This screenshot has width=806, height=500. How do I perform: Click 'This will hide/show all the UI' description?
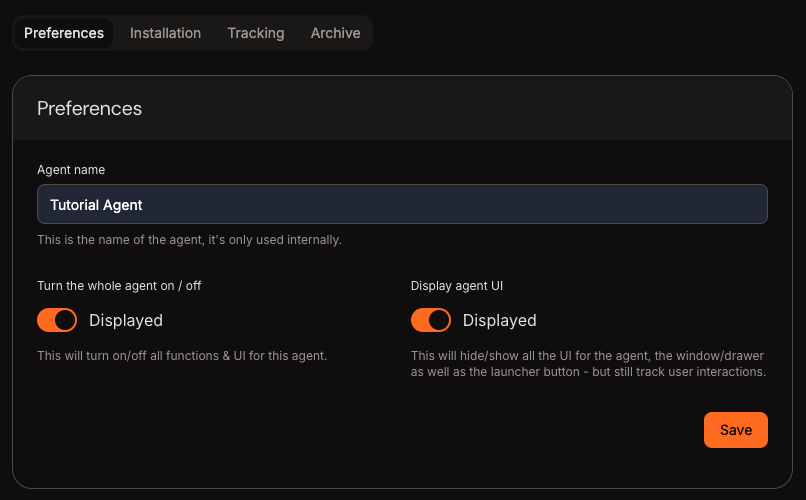point(589,364)
